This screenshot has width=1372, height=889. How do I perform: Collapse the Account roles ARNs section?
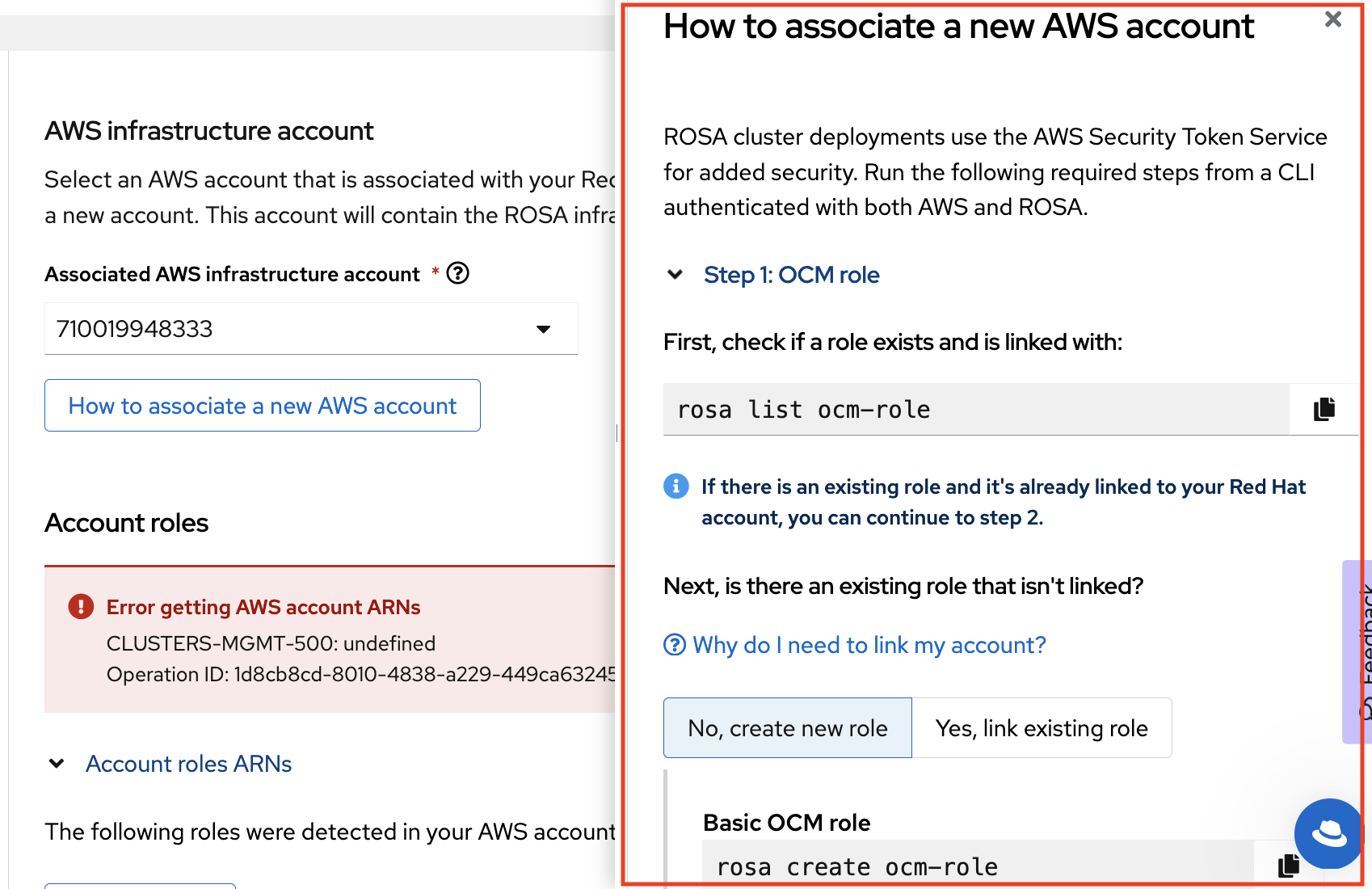[57, 764]
